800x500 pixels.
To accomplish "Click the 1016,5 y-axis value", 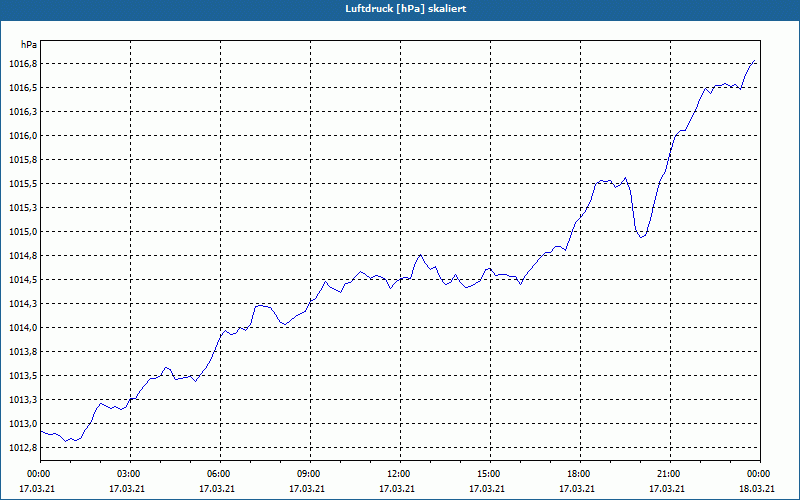I will point(23,88).
